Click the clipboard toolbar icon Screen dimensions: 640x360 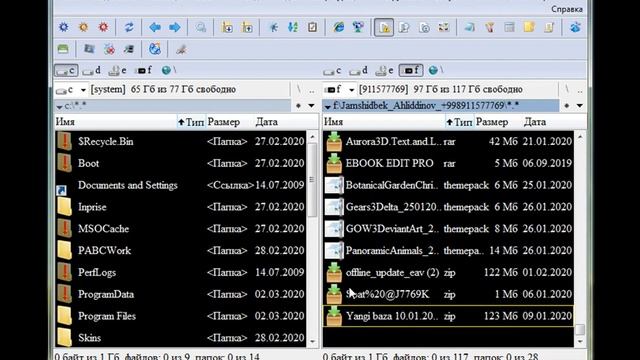(x=312, y=27)
